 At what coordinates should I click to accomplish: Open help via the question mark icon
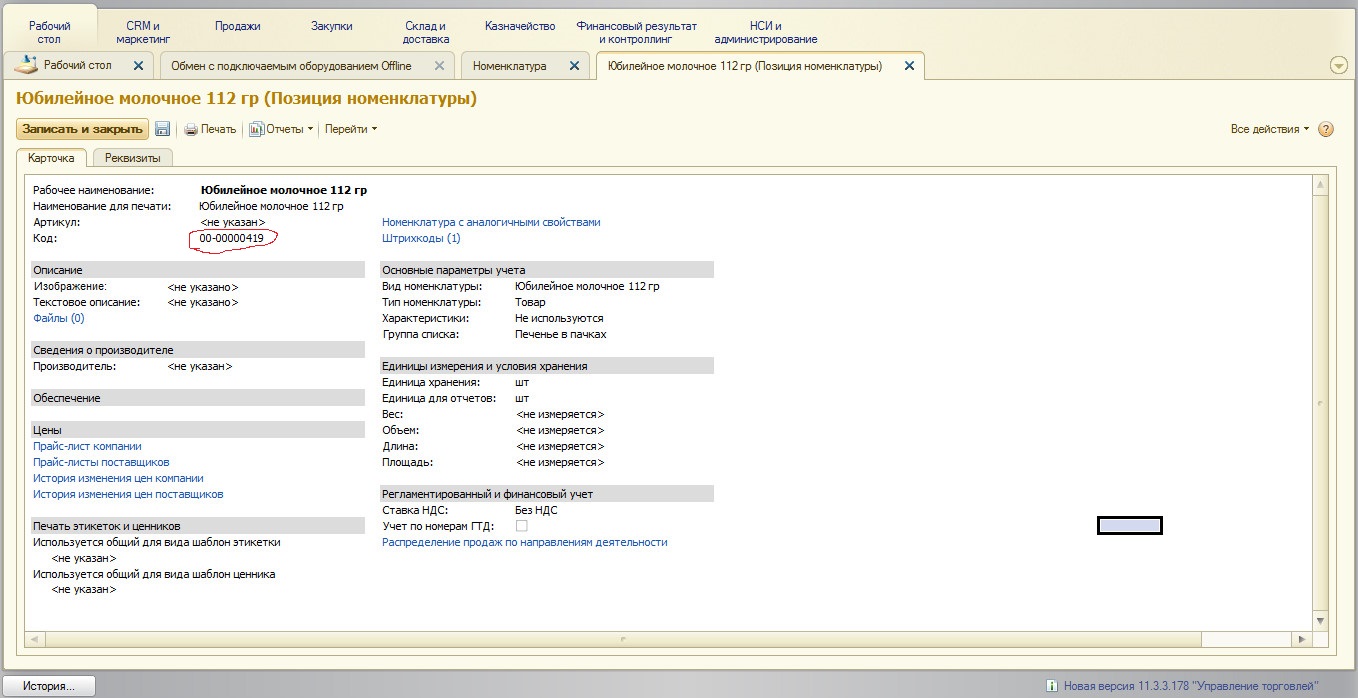1326,129
